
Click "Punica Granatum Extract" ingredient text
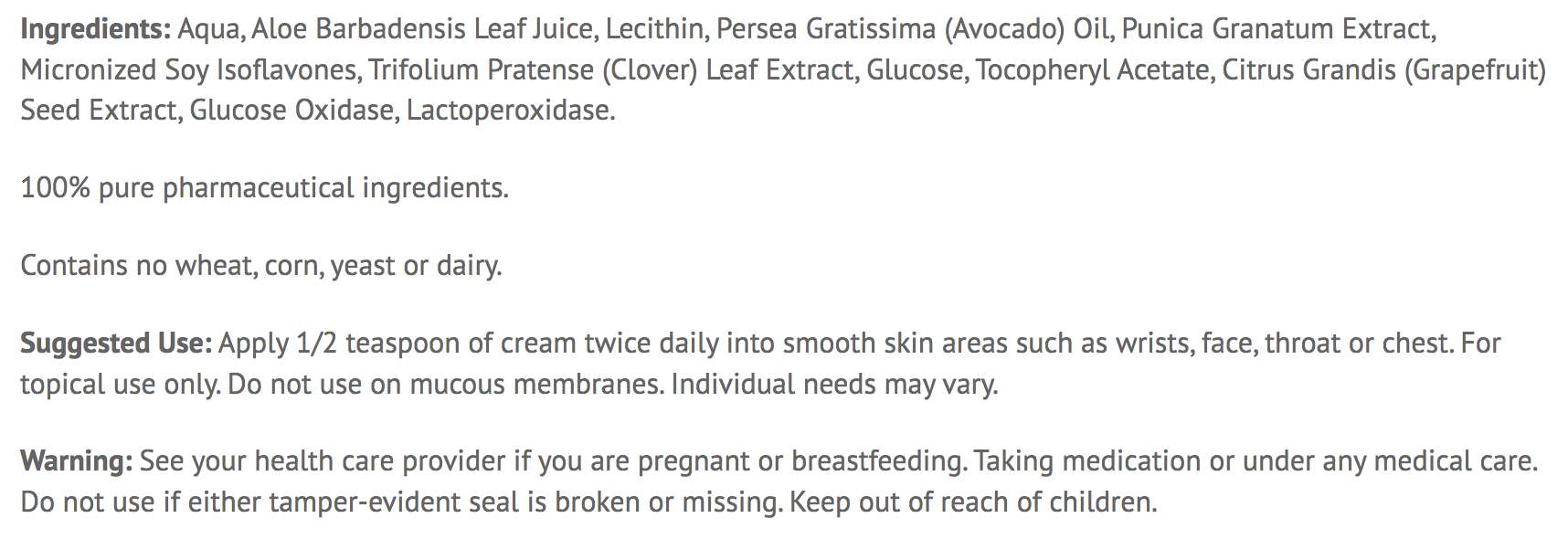pyautogui.click(x=1278, y=29)
